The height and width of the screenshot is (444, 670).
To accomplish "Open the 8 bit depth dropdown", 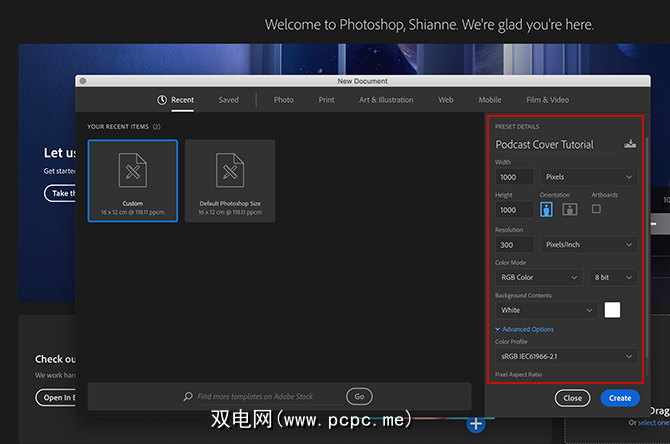I will pos(613,277).
